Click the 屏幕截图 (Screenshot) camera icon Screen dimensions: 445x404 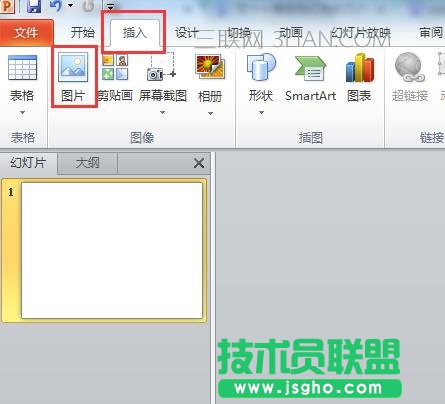click(162, 68)
